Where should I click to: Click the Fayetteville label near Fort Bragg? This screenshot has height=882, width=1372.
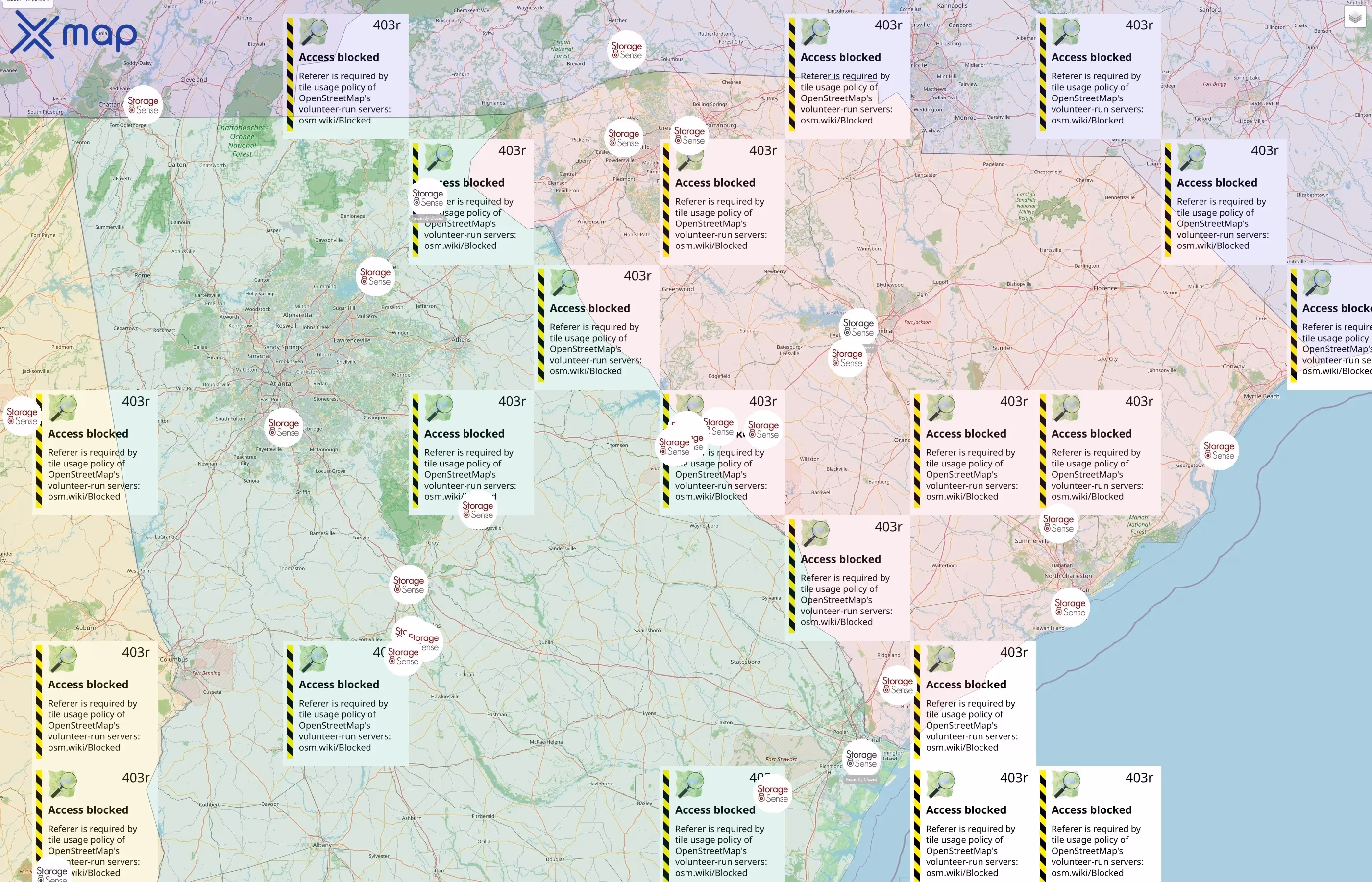click(1263, 103)
